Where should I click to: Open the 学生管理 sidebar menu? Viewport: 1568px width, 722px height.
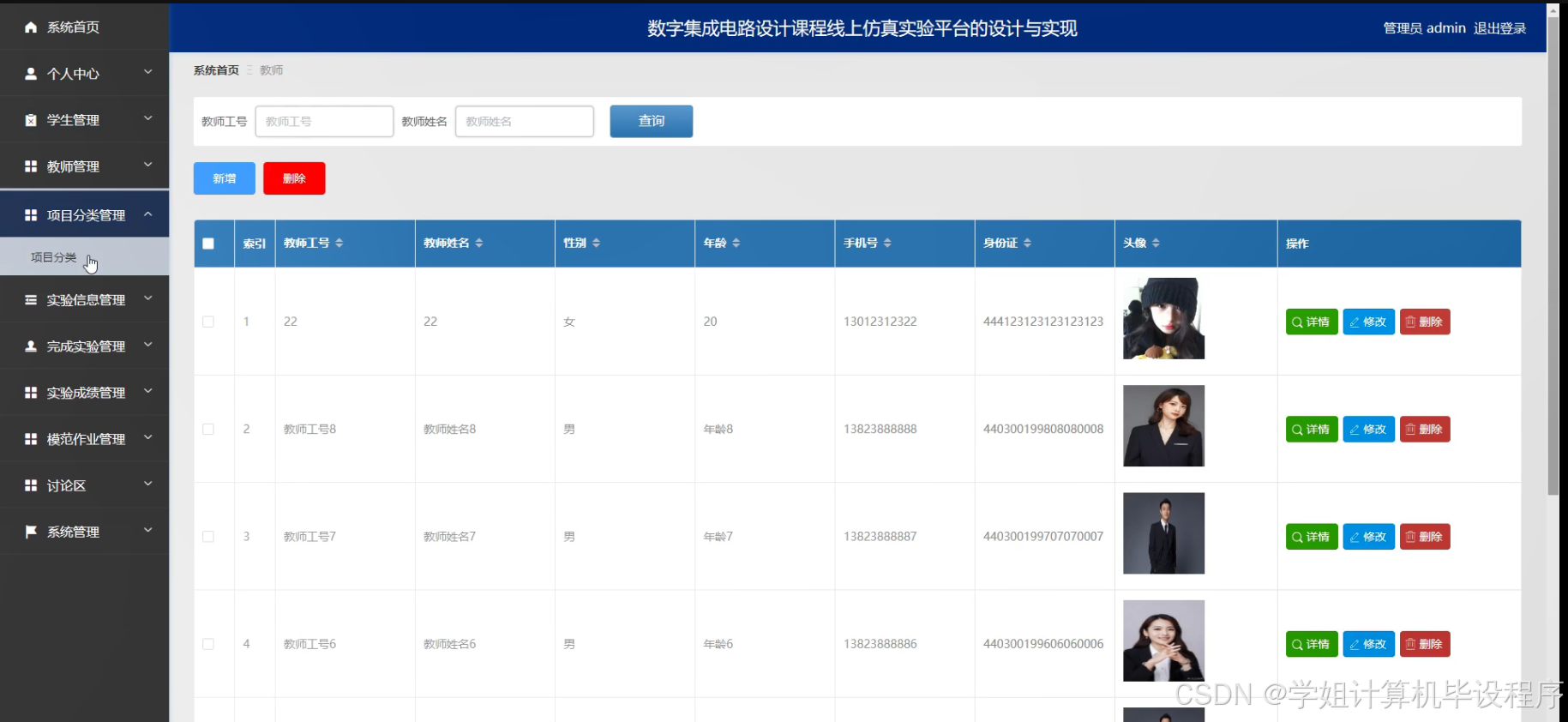pyautogui.click(x=84, y=120)
